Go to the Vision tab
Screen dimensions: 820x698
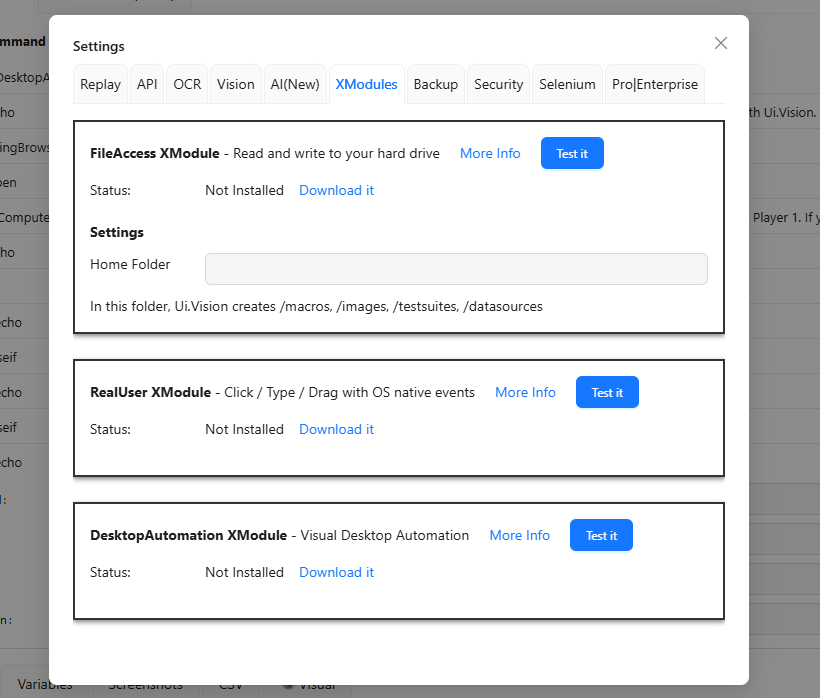point(236,85)
